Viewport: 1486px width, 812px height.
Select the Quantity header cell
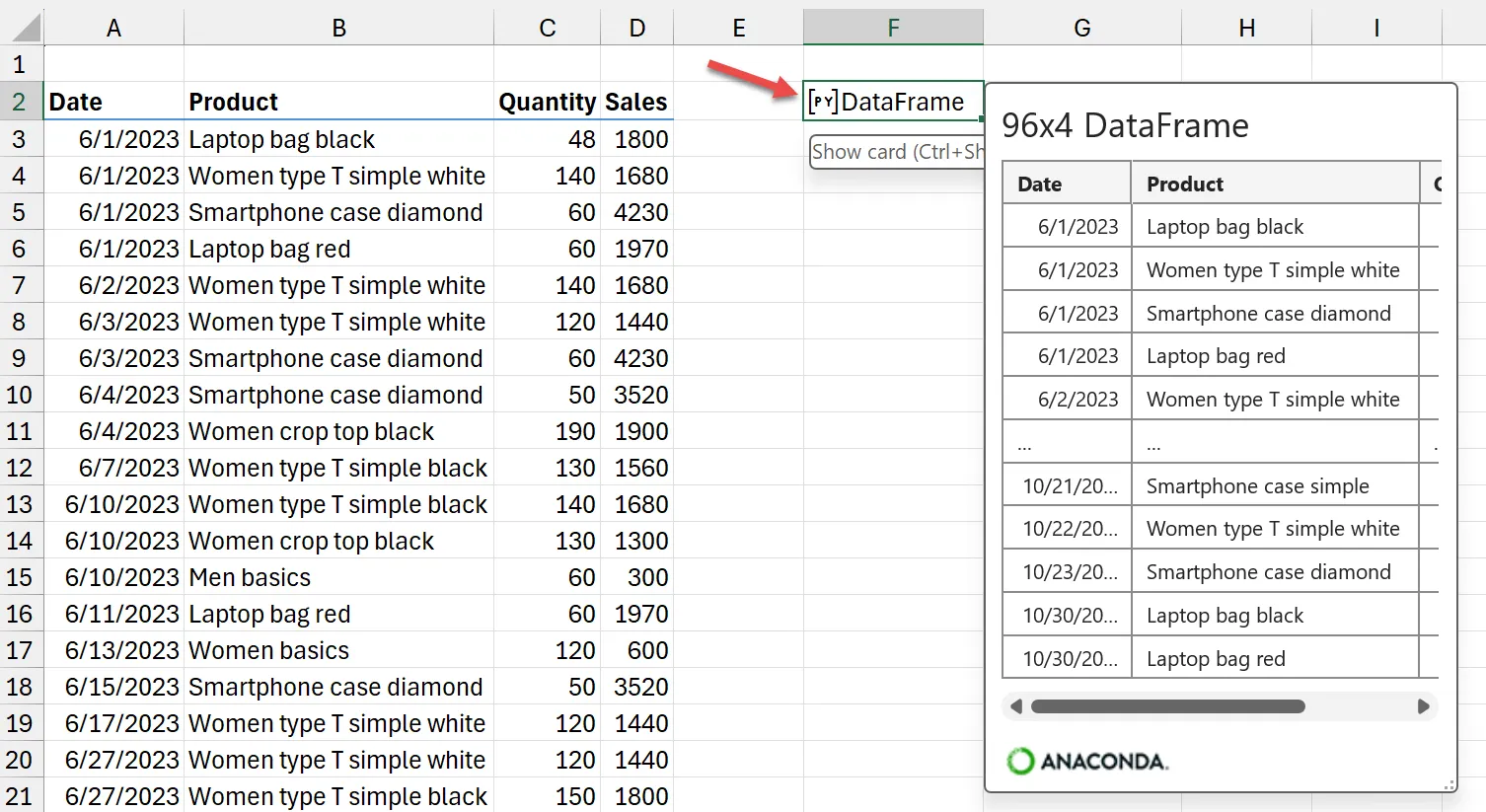547,102
